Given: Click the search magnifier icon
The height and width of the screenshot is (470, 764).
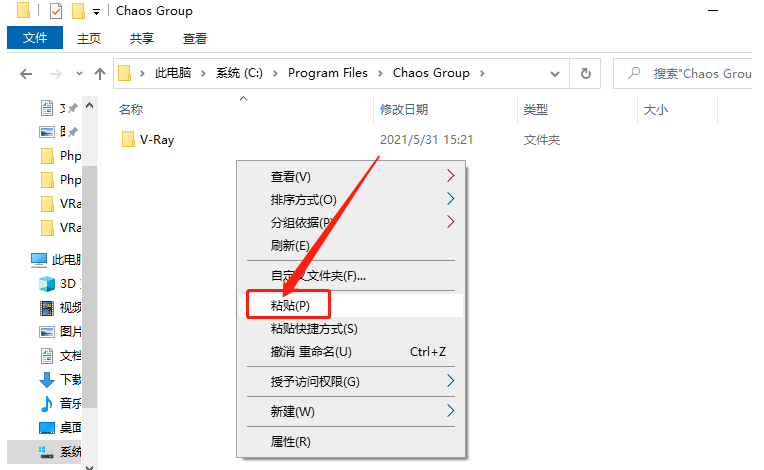Looking at the screenshot, I should 633,73.
